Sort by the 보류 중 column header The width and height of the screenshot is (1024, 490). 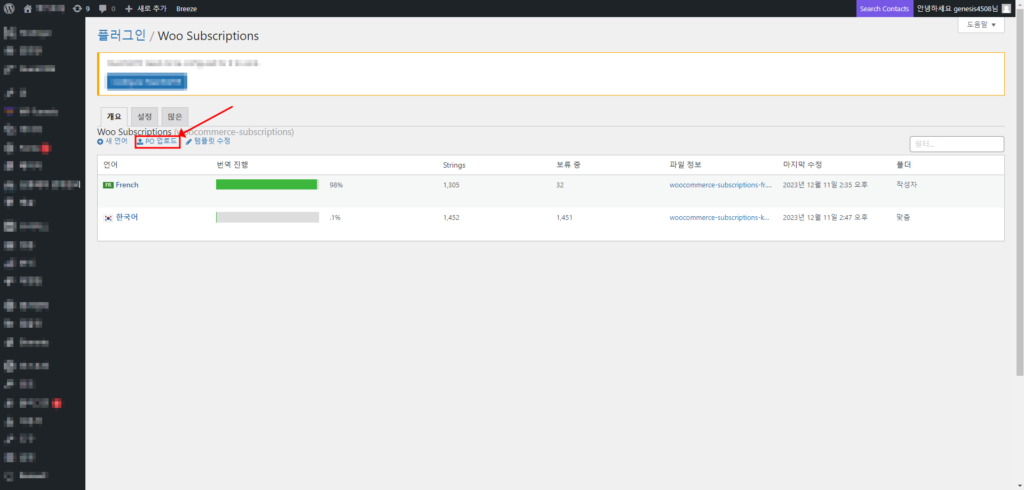click(x=568, y=165)
